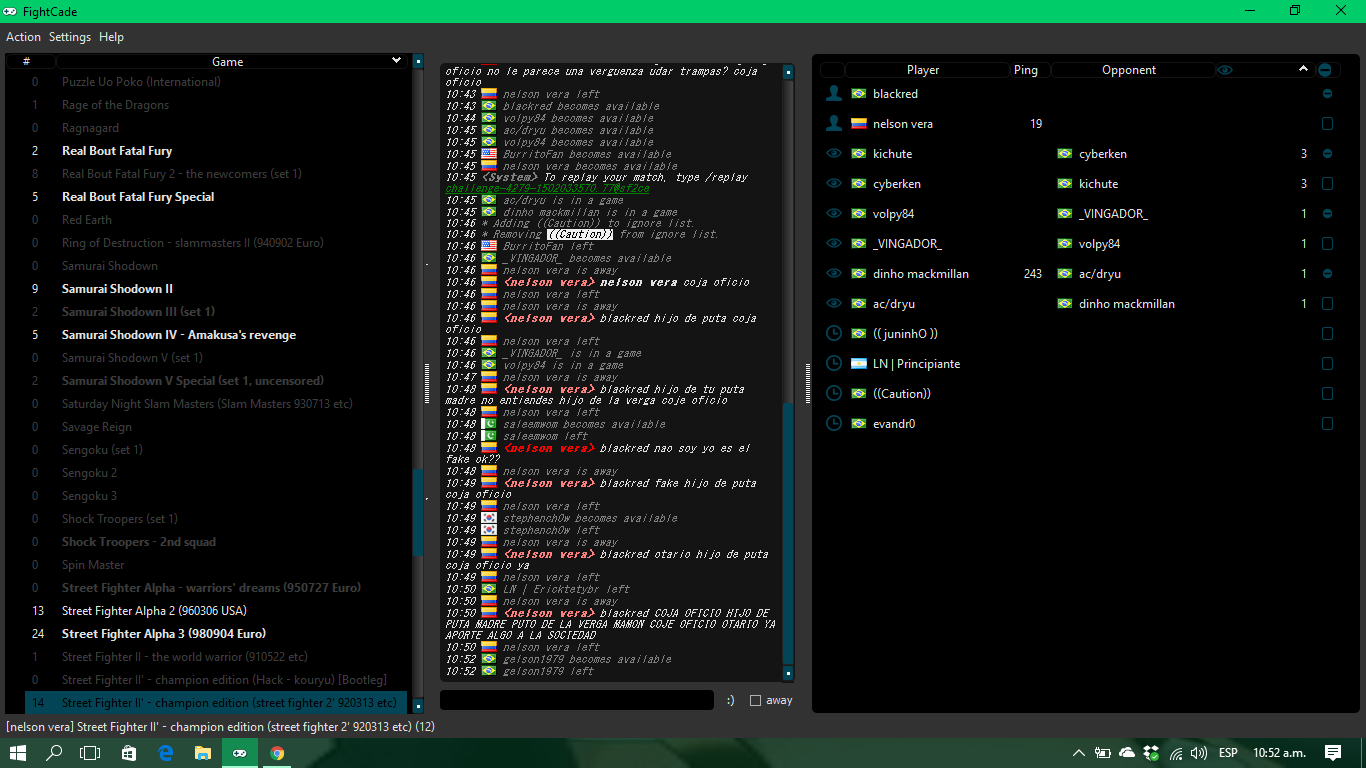Viewport: 1366px width, 768px height.
Task: Open the Windows Store taskbar icon
Action: (129, 753)
